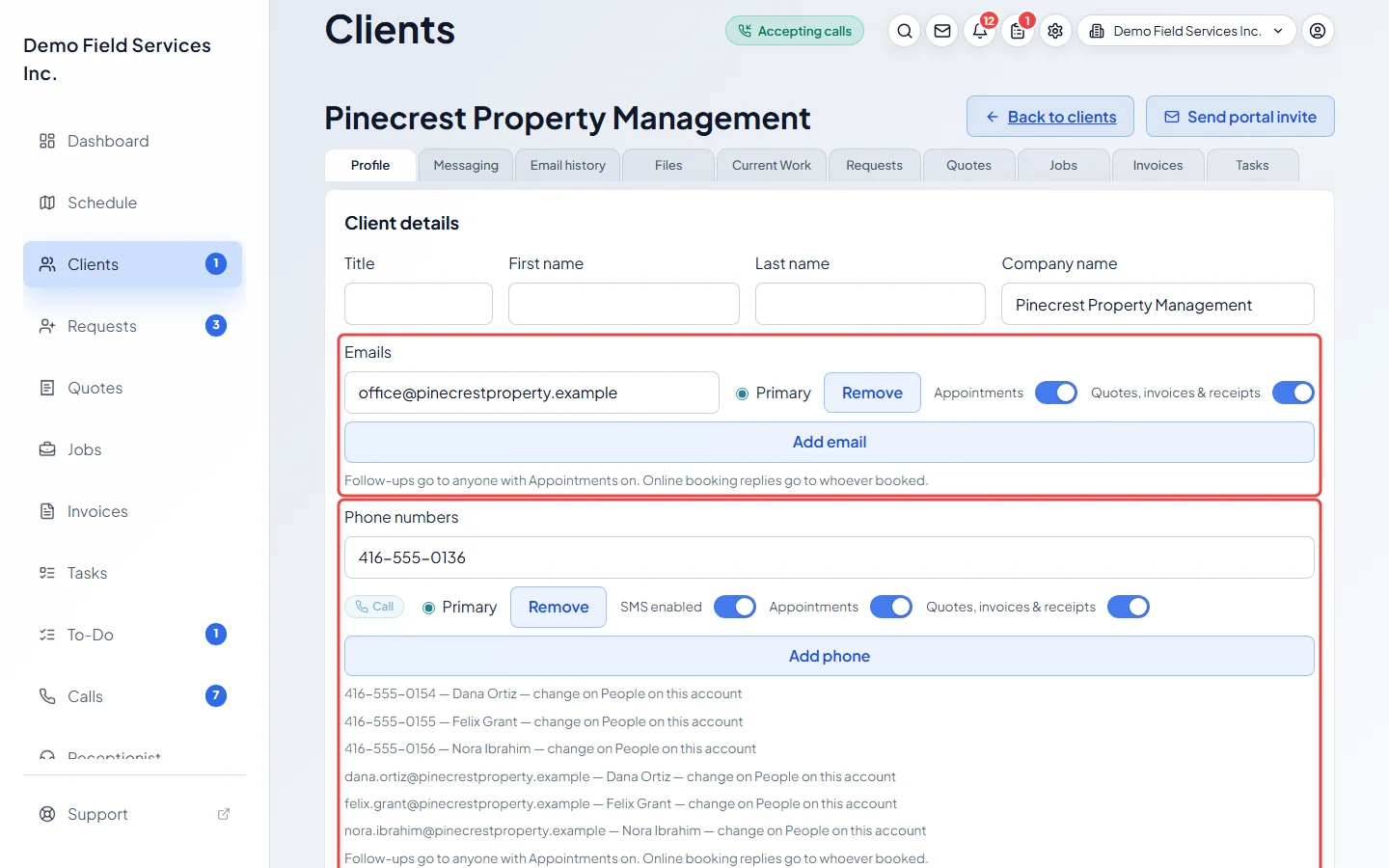This screenshot has height=868, width=1389.
Task: Click the Title input field
Action: [419, 304]
